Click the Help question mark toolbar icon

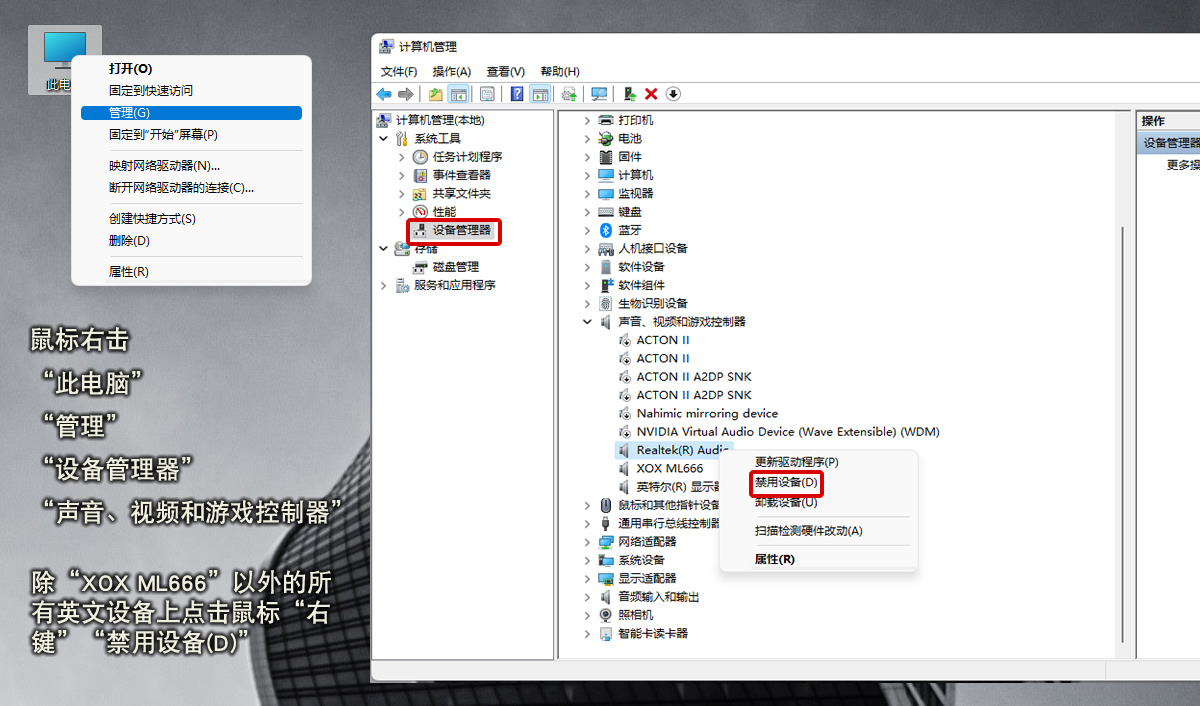tap(517, 94)
